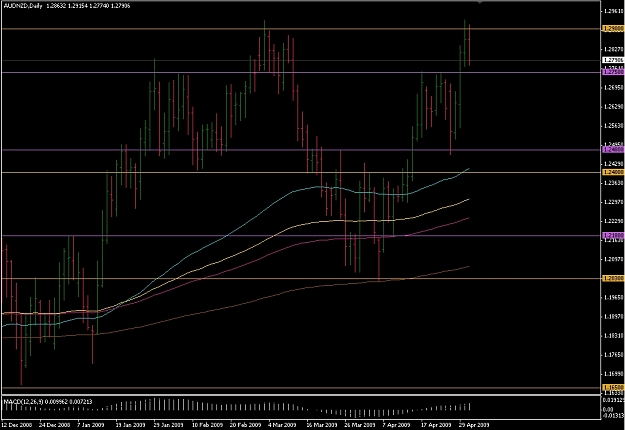The image size is (625, 430).
Task: Click the latest red candlestick bar
Action: [470, 45]
